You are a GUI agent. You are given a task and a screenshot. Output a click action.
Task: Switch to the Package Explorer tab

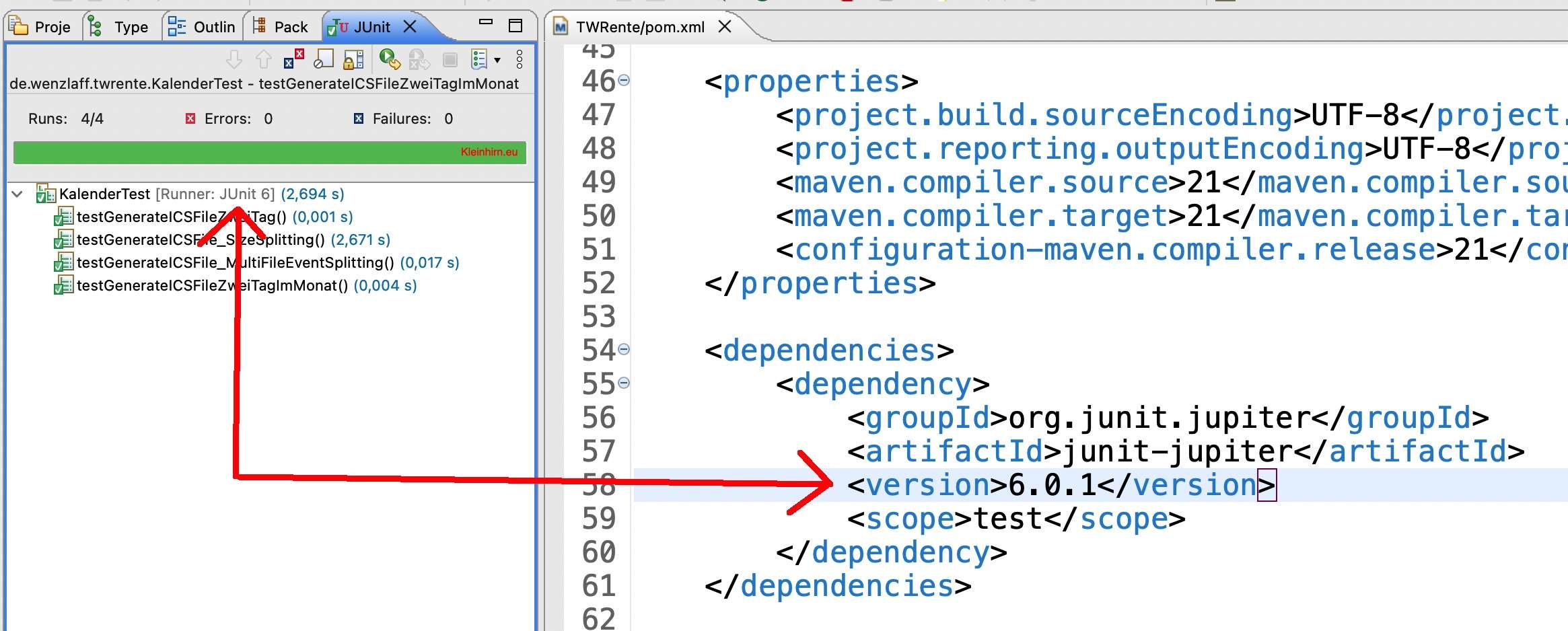click(x=281, y=27)
